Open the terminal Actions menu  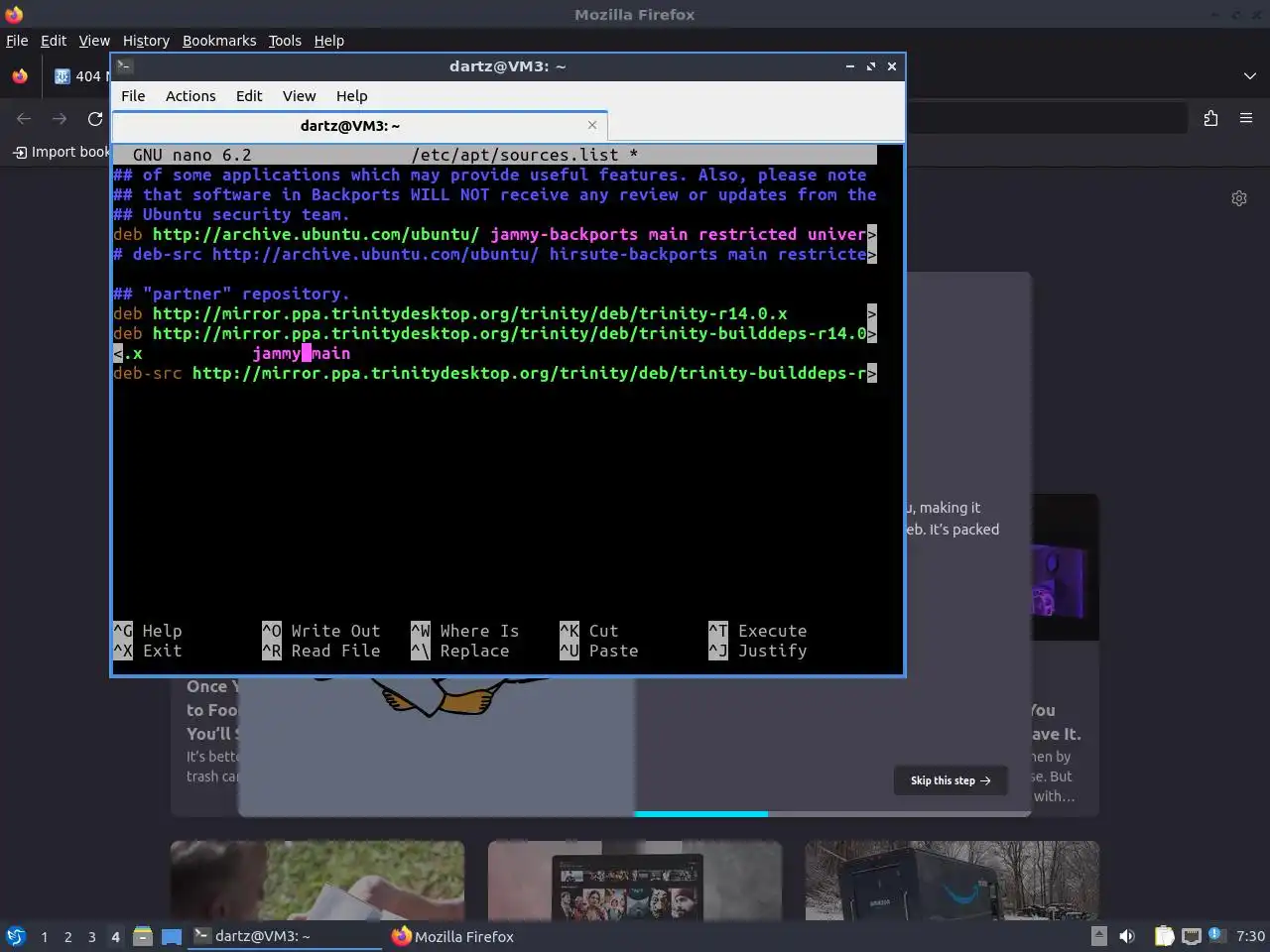(190, 96)
